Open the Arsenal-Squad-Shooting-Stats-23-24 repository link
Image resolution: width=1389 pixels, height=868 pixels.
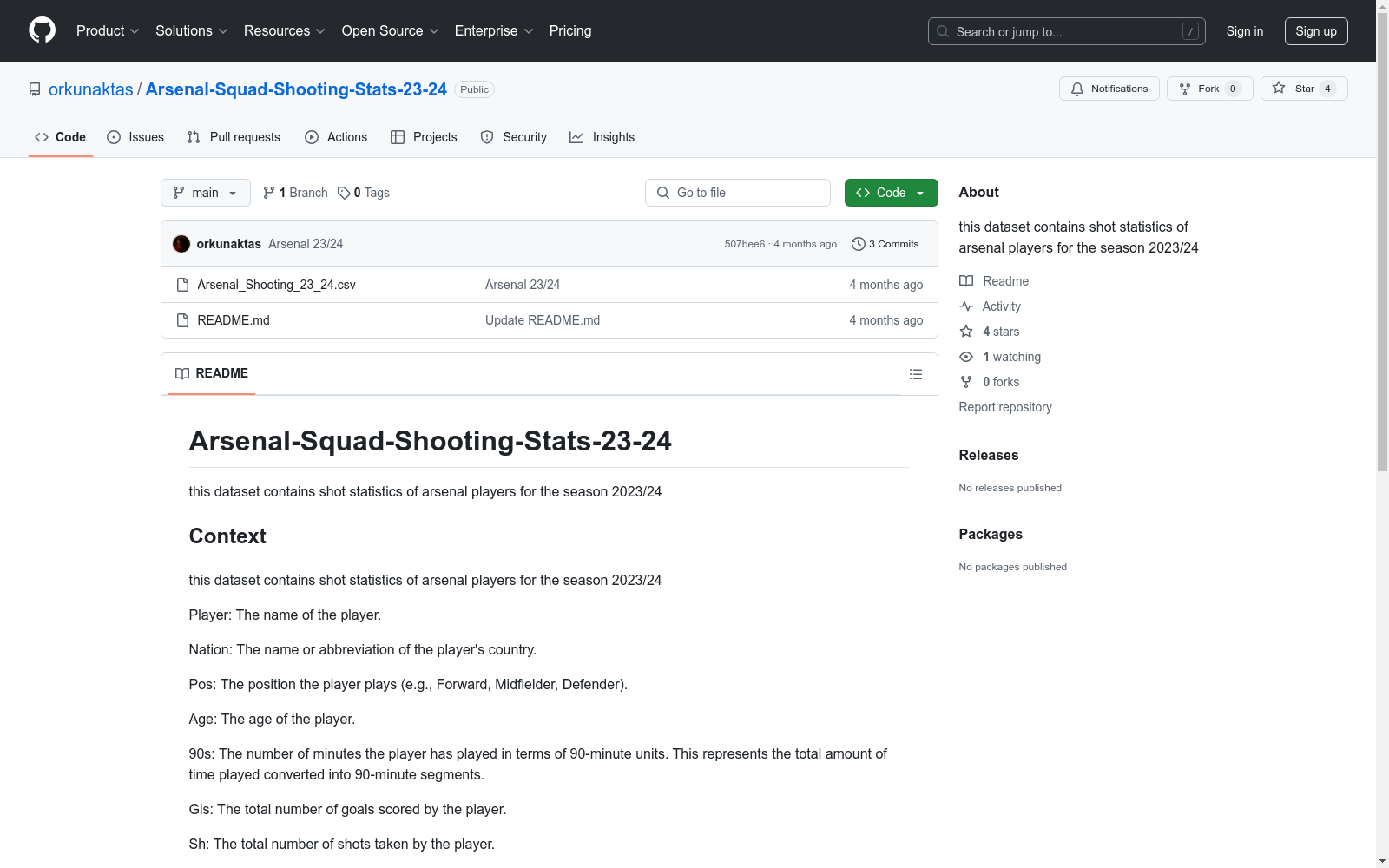(296, 89)
